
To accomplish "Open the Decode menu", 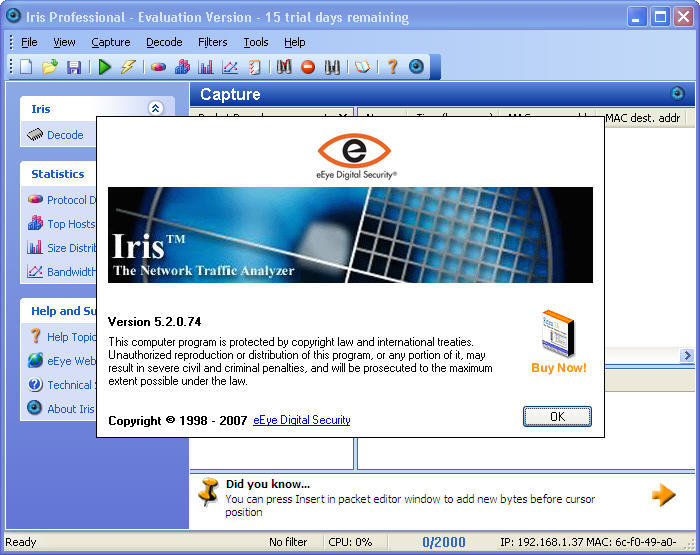I will [x=164, y=42].
